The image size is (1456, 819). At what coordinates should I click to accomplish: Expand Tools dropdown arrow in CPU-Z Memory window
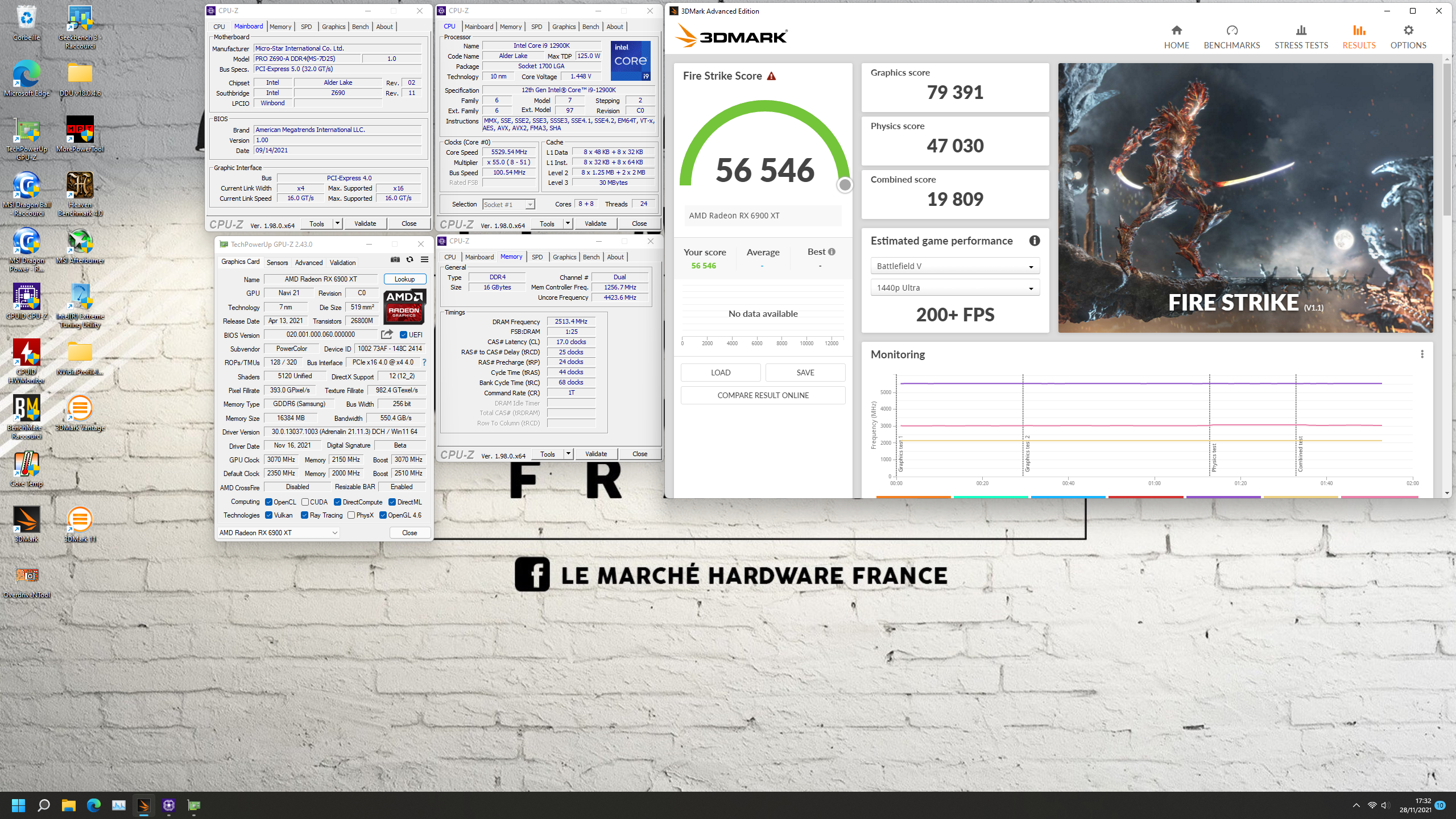[x=568, y=454]
